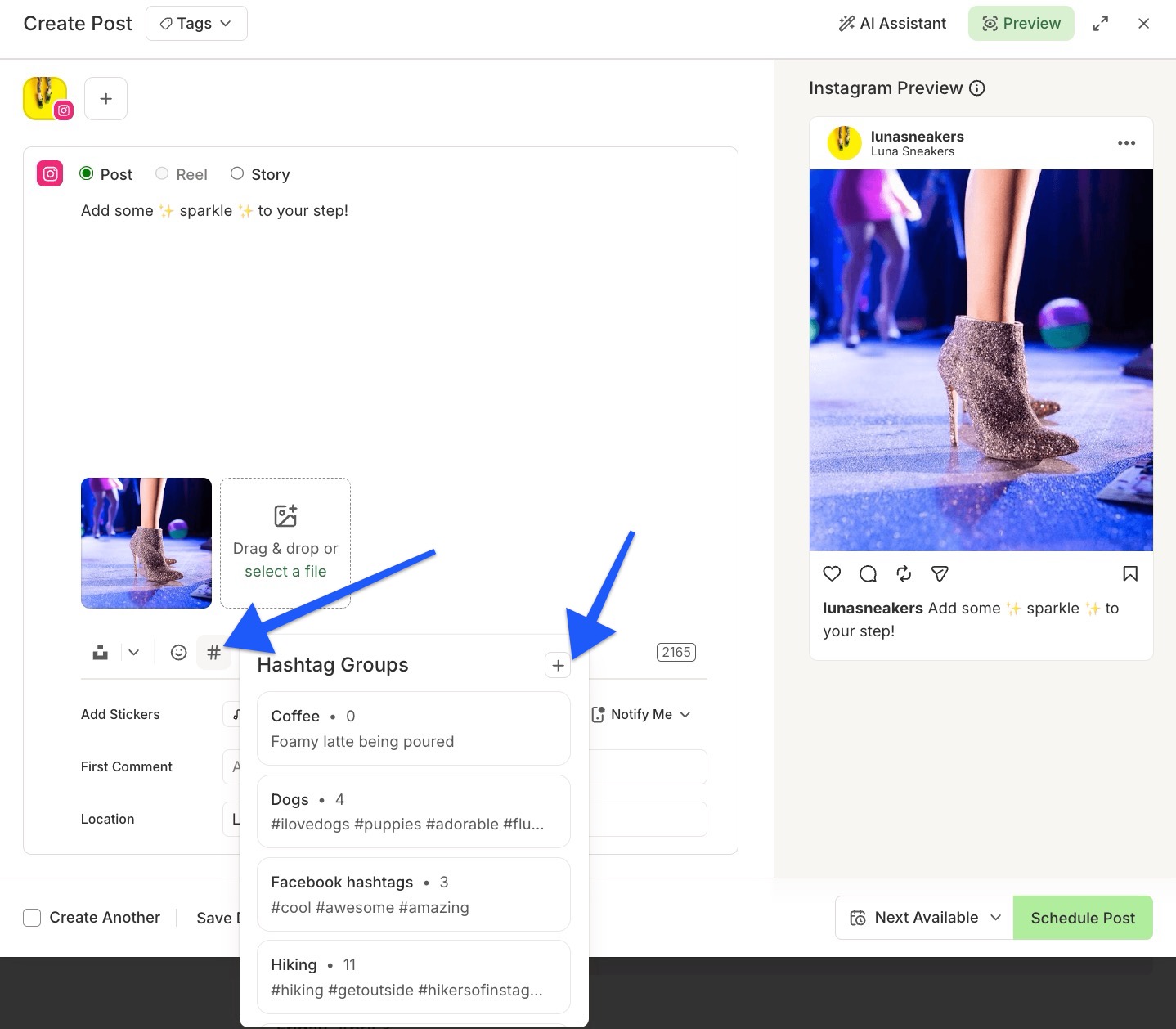Expand the media integrations chevron
Image resolution: width=1176 pixels, height=1029 pixels.
point(134,653)
